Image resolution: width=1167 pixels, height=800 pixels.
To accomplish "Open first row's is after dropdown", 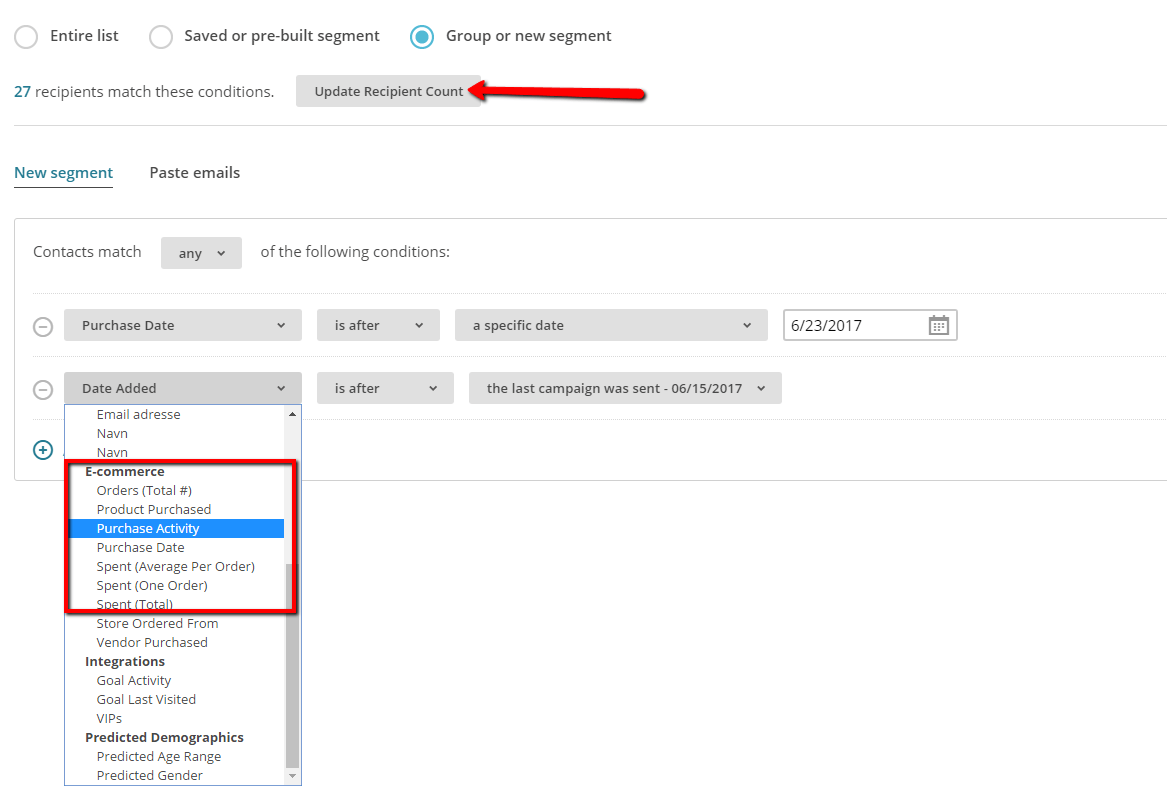I will [x=378, y=325].
